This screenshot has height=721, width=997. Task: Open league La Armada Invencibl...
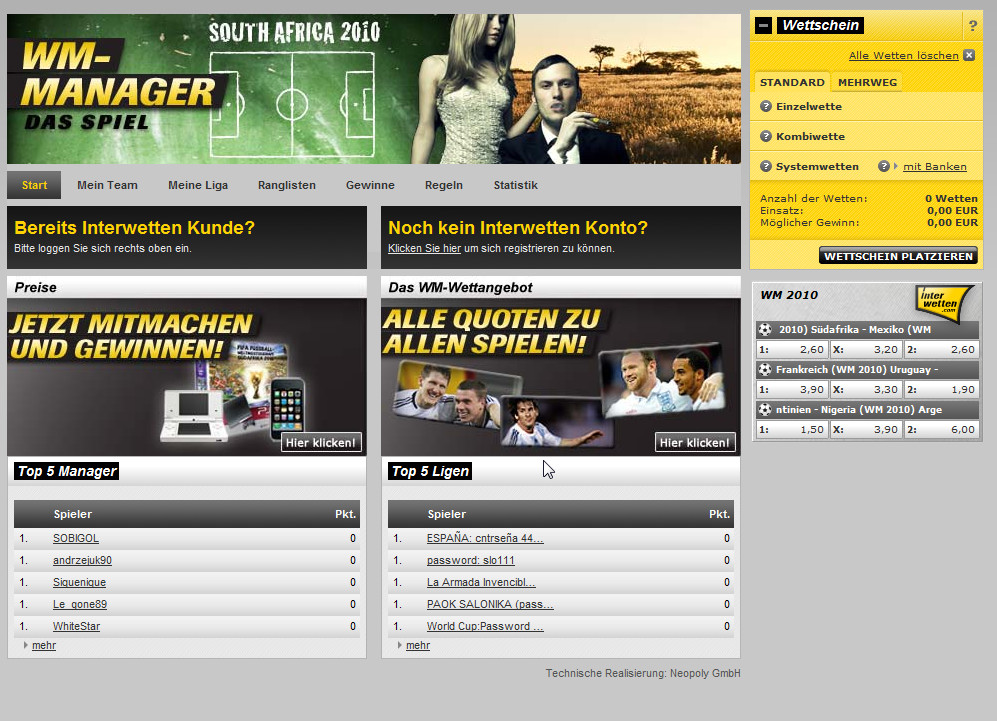481,582
